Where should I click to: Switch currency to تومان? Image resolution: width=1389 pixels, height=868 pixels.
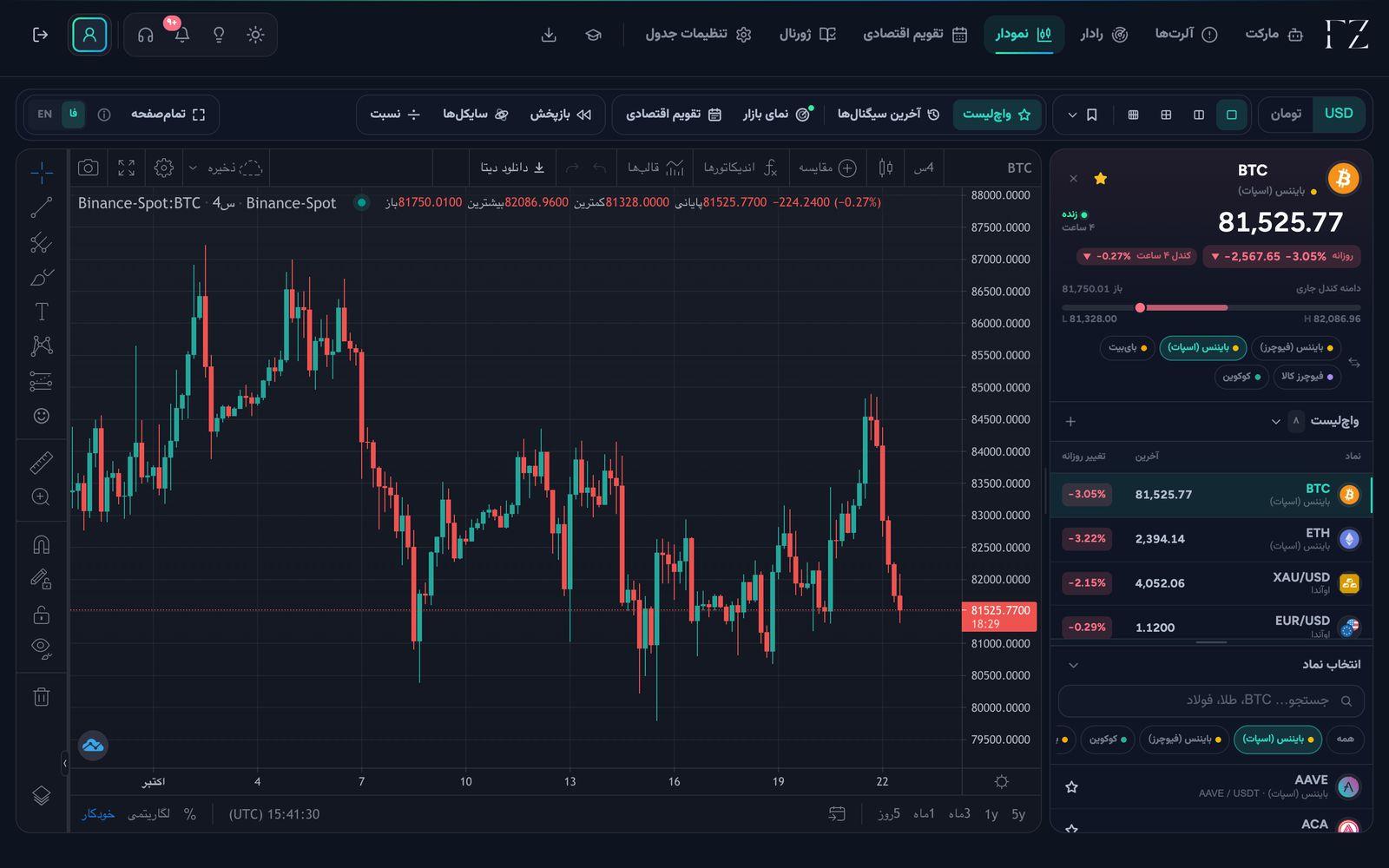pos(1286,114)
